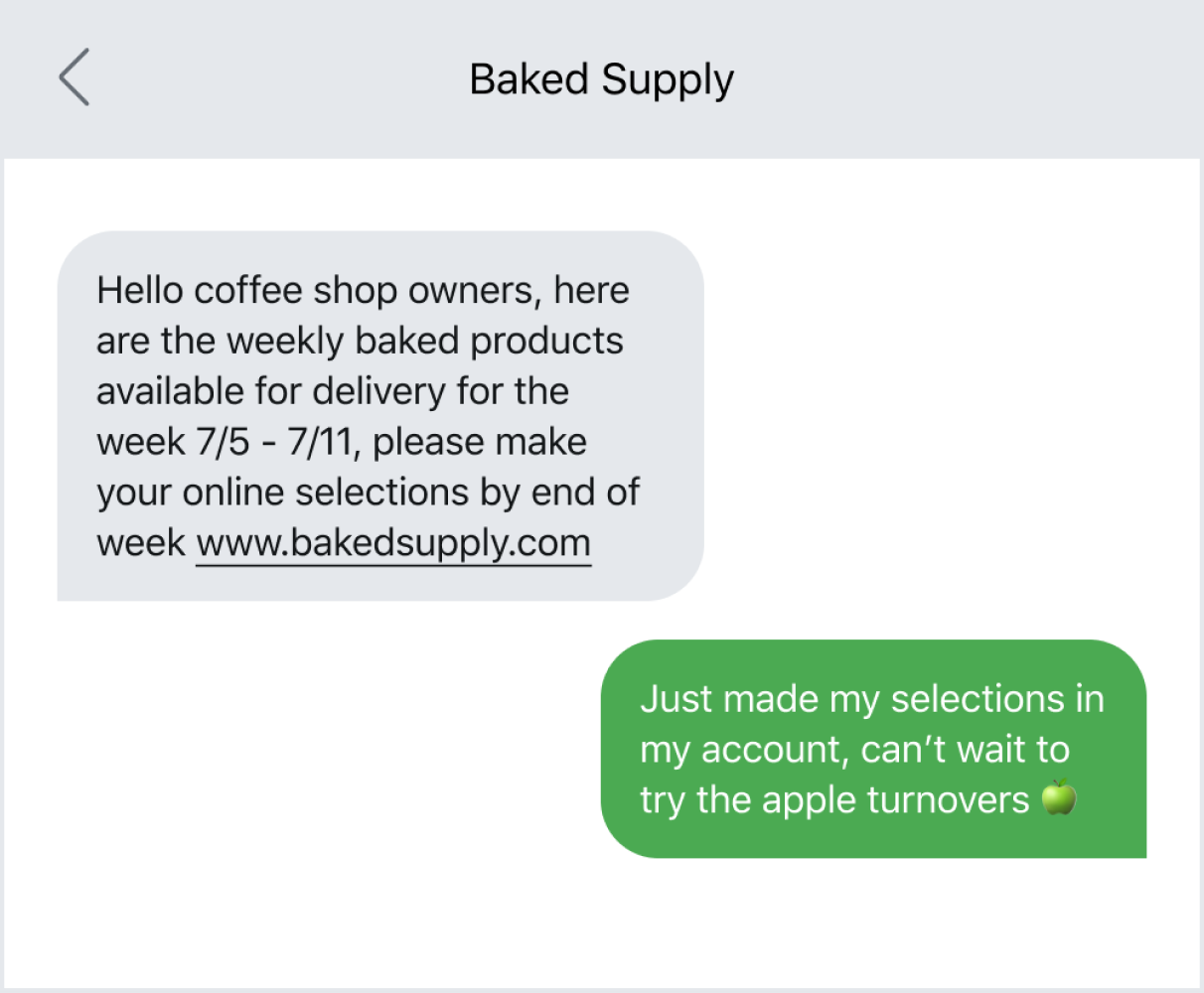1204x993 pixels.
Task: Click the word "Baked" in the header
Action: coord(528,79)
